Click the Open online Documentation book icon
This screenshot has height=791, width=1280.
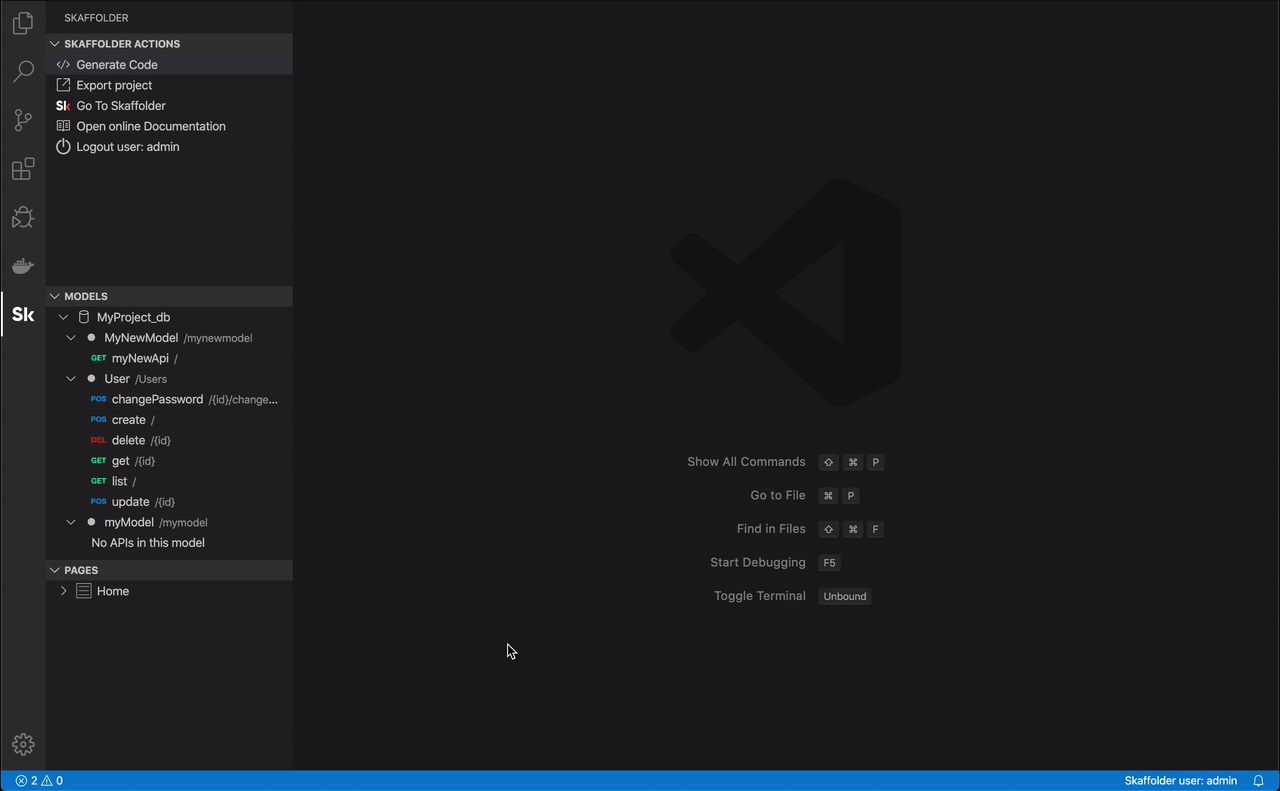pos(63,126)
